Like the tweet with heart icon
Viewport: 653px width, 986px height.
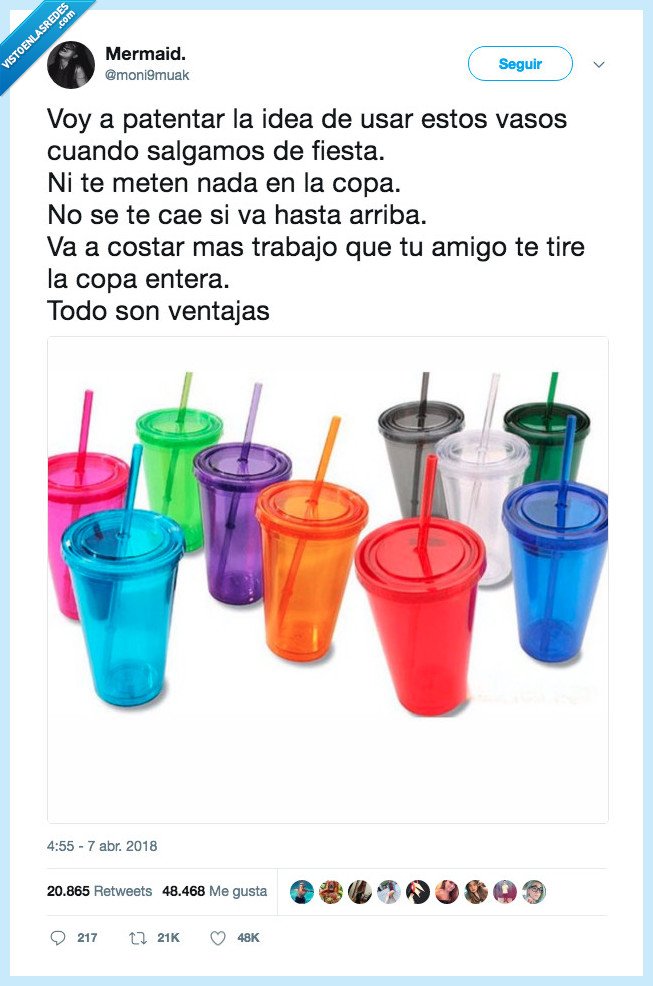(x=218, y=938)
